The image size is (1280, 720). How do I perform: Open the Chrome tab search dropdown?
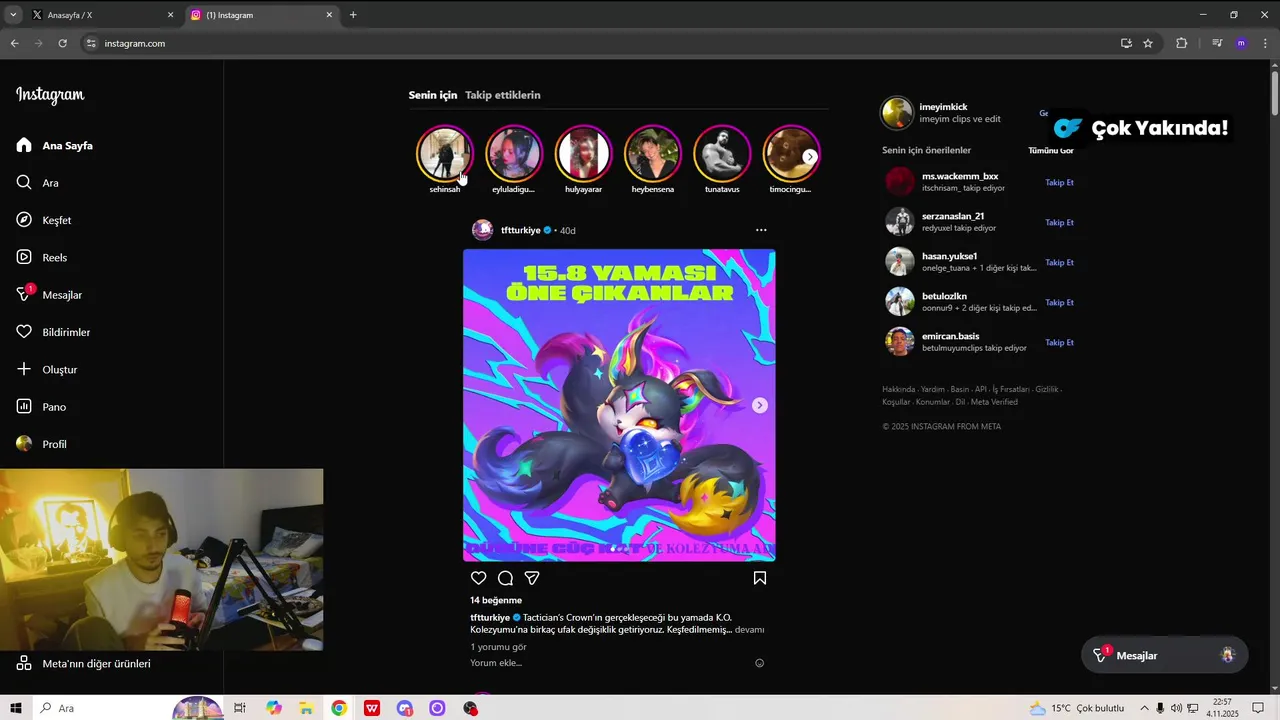pyautogui.click(x=13, y=15)
